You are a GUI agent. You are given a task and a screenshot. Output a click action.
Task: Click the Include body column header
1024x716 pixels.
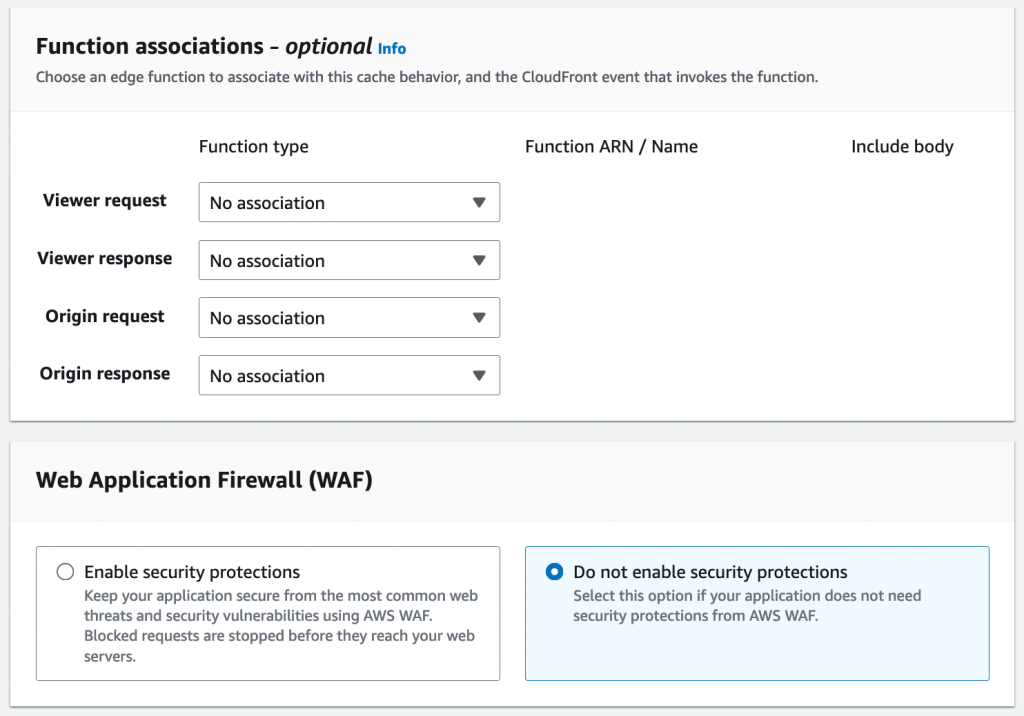pos(902,147)
